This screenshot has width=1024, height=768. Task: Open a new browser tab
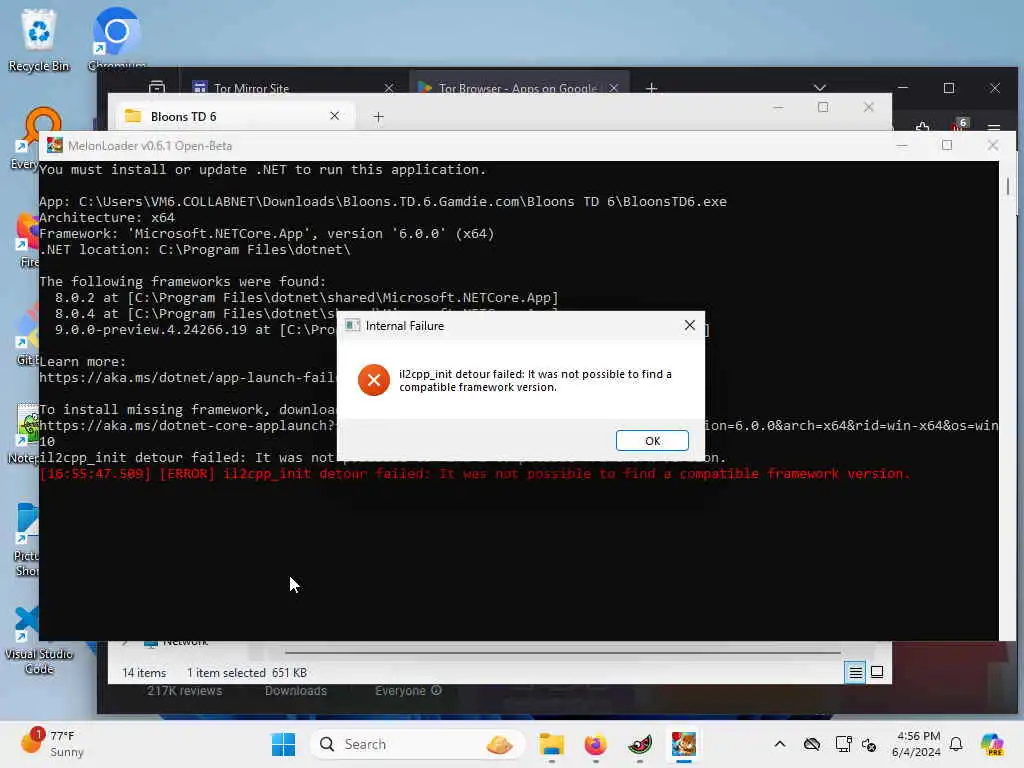pos(651,88)
